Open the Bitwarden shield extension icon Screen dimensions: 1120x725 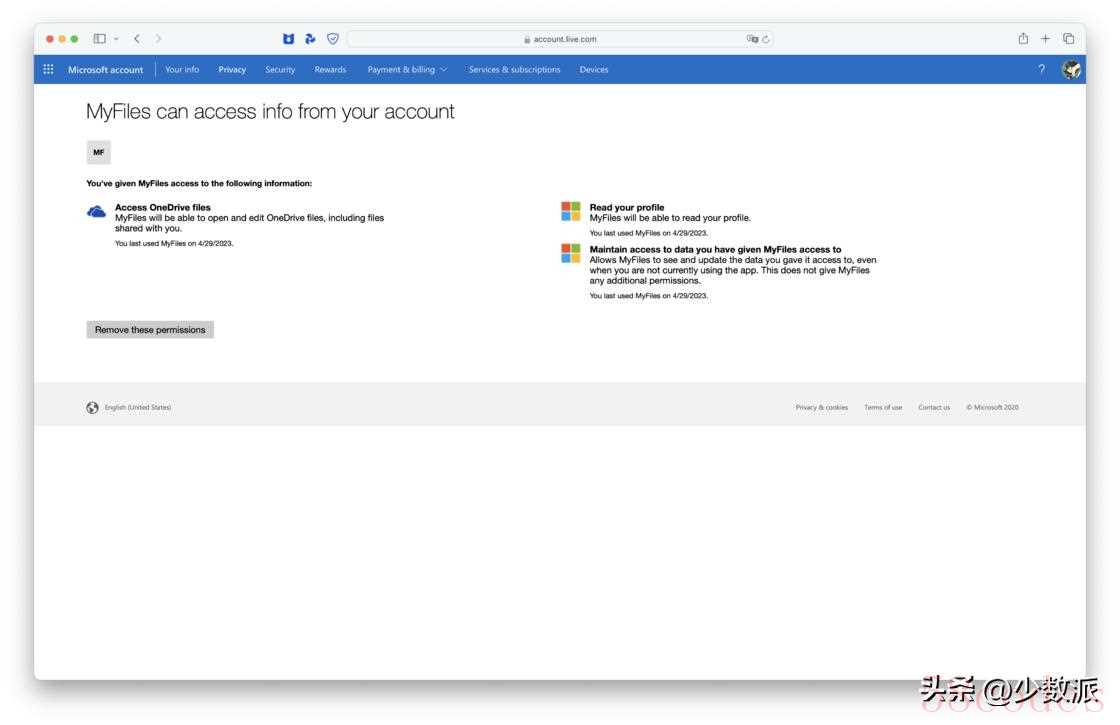coord(289,39)
